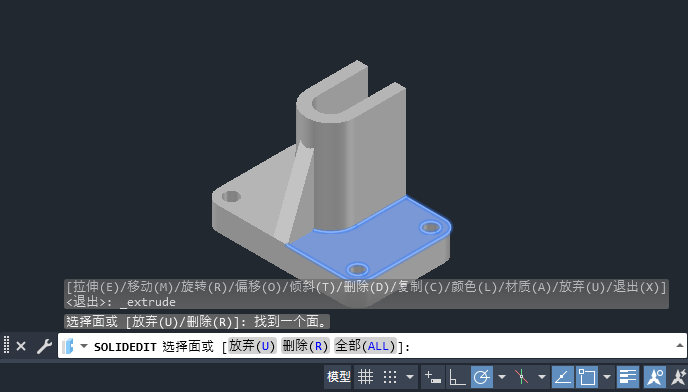Close the command line with X
This screenshot has width=688, height=392.
tap(21, 346)
